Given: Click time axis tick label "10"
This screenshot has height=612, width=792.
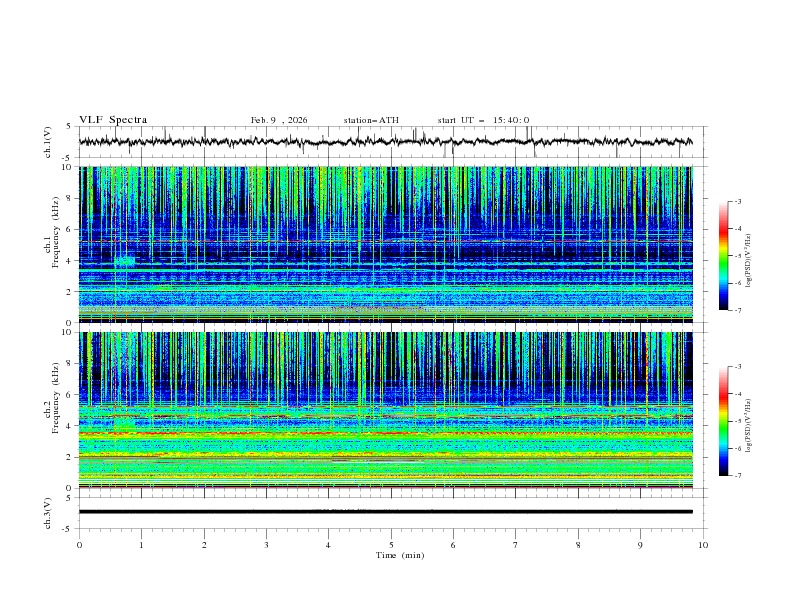Looking at the screenshot, I should tap(703, 545).
